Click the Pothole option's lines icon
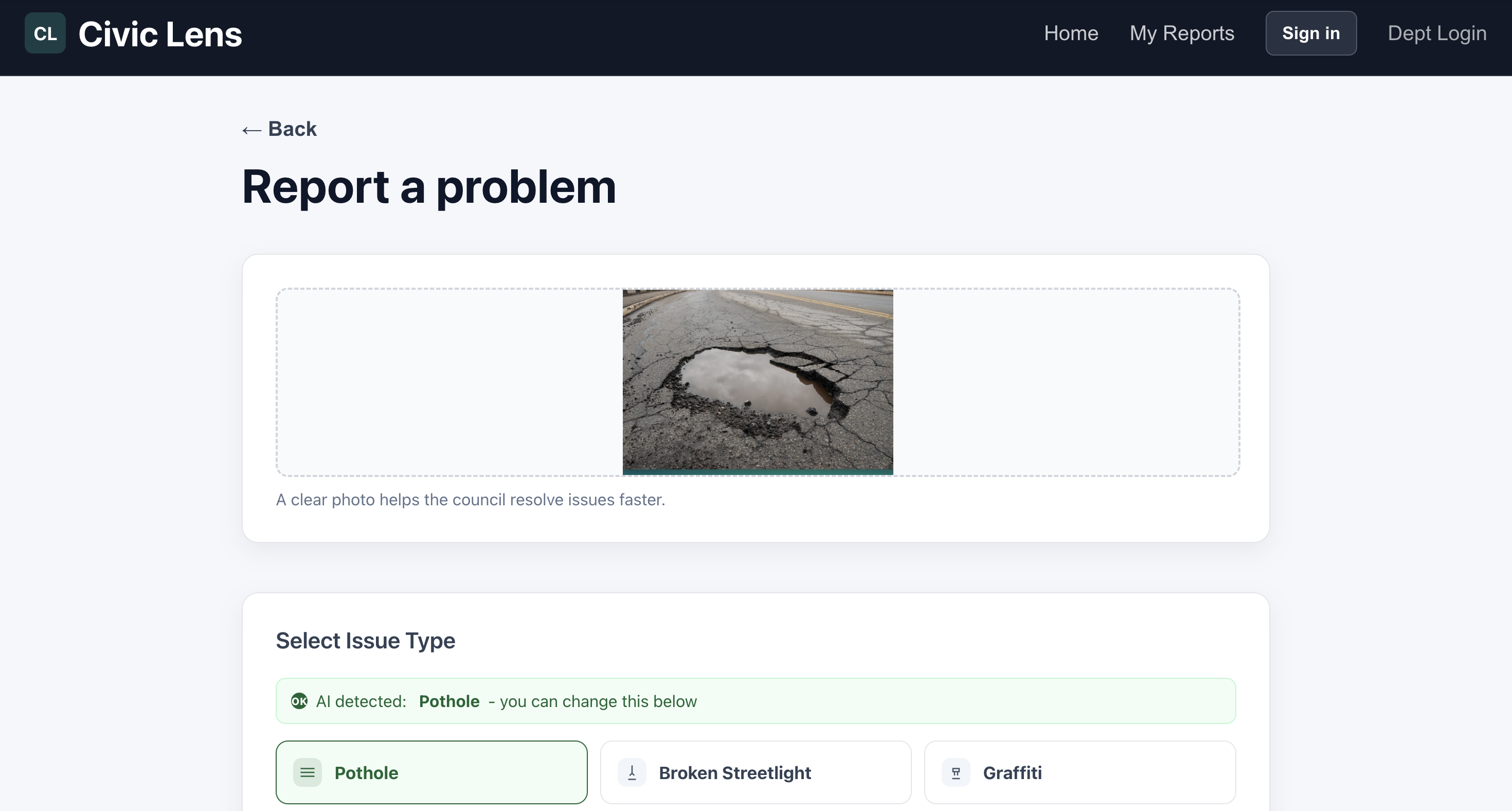Image resolution: width=1512 pixels, height=811 pixels. [x=308, y=773]
